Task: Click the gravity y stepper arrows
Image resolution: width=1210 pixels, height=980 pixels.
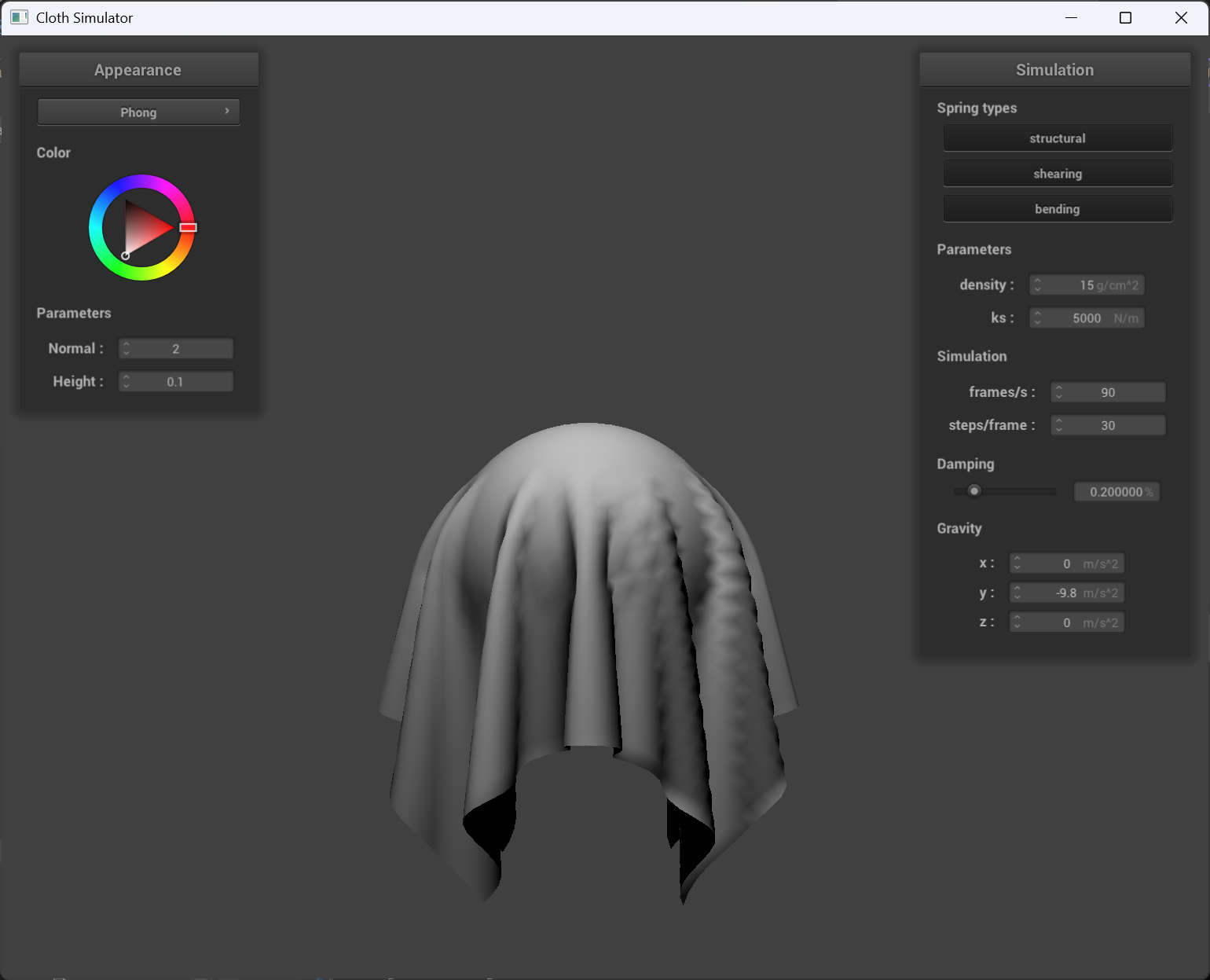Action: [x=1017, y=593]
